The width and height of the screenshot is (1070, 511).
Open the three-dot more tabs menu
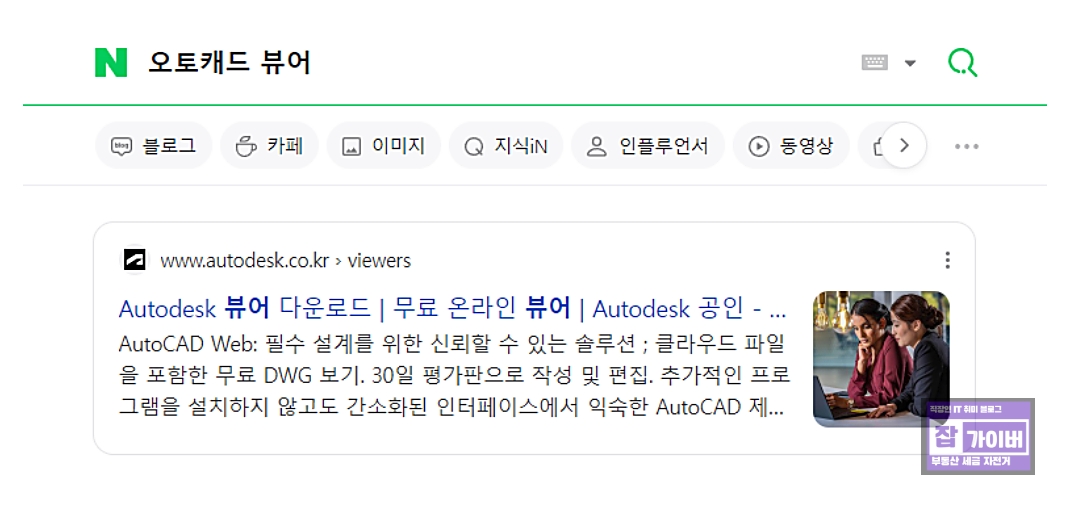click(966, 146)
